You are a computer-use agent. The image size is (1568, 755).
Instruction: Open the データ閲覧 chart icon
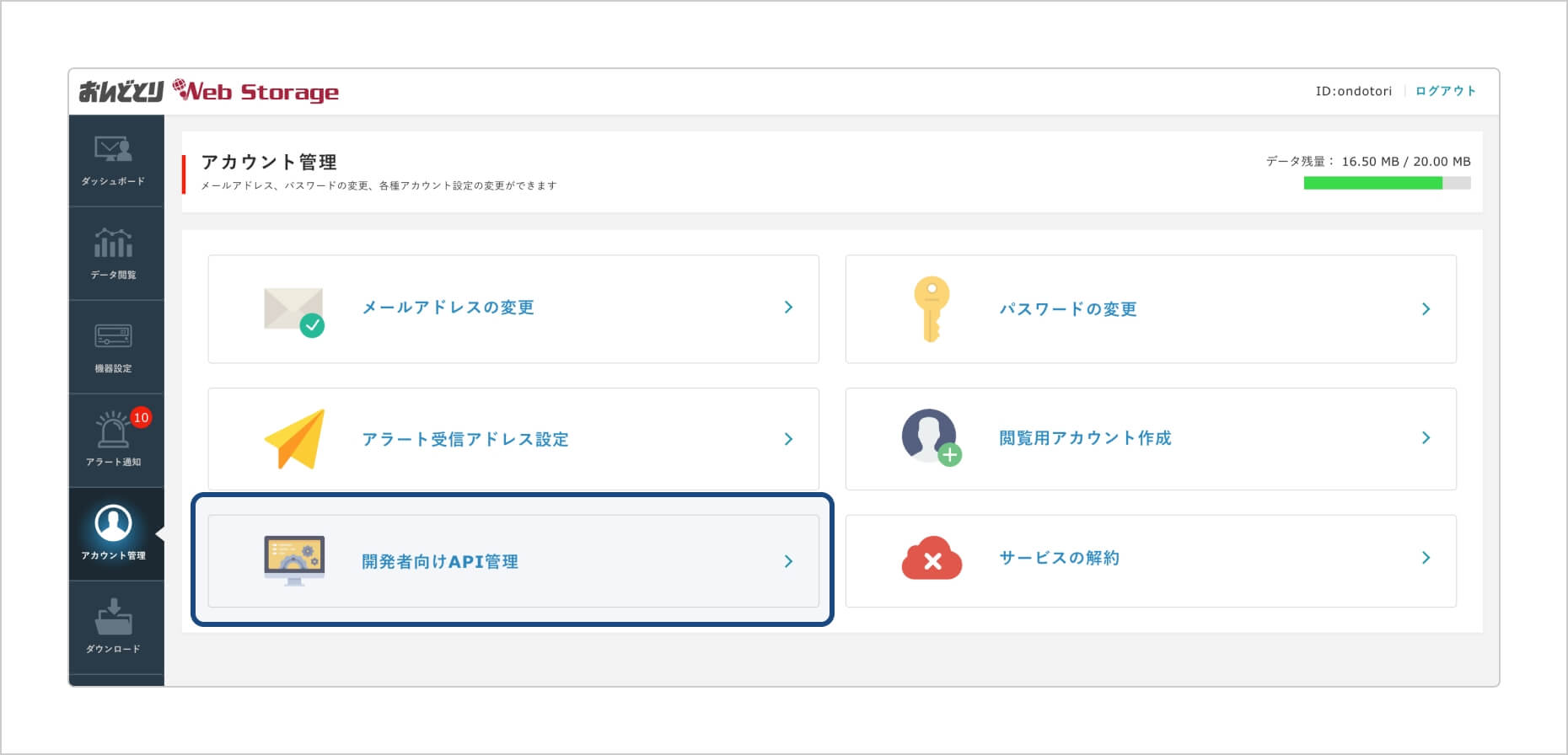click(x=113, y=243)
